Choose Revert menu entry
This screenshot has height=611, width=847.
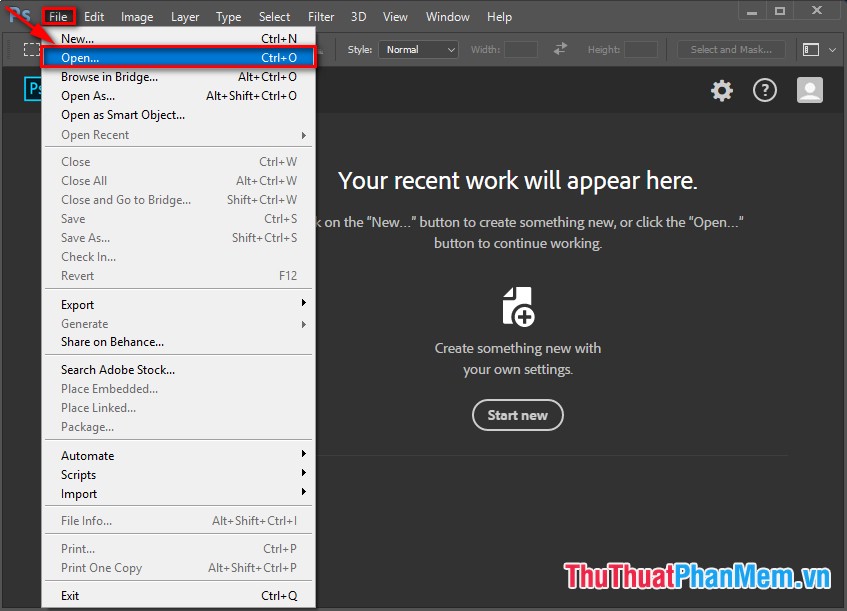(x=178, y=276)
